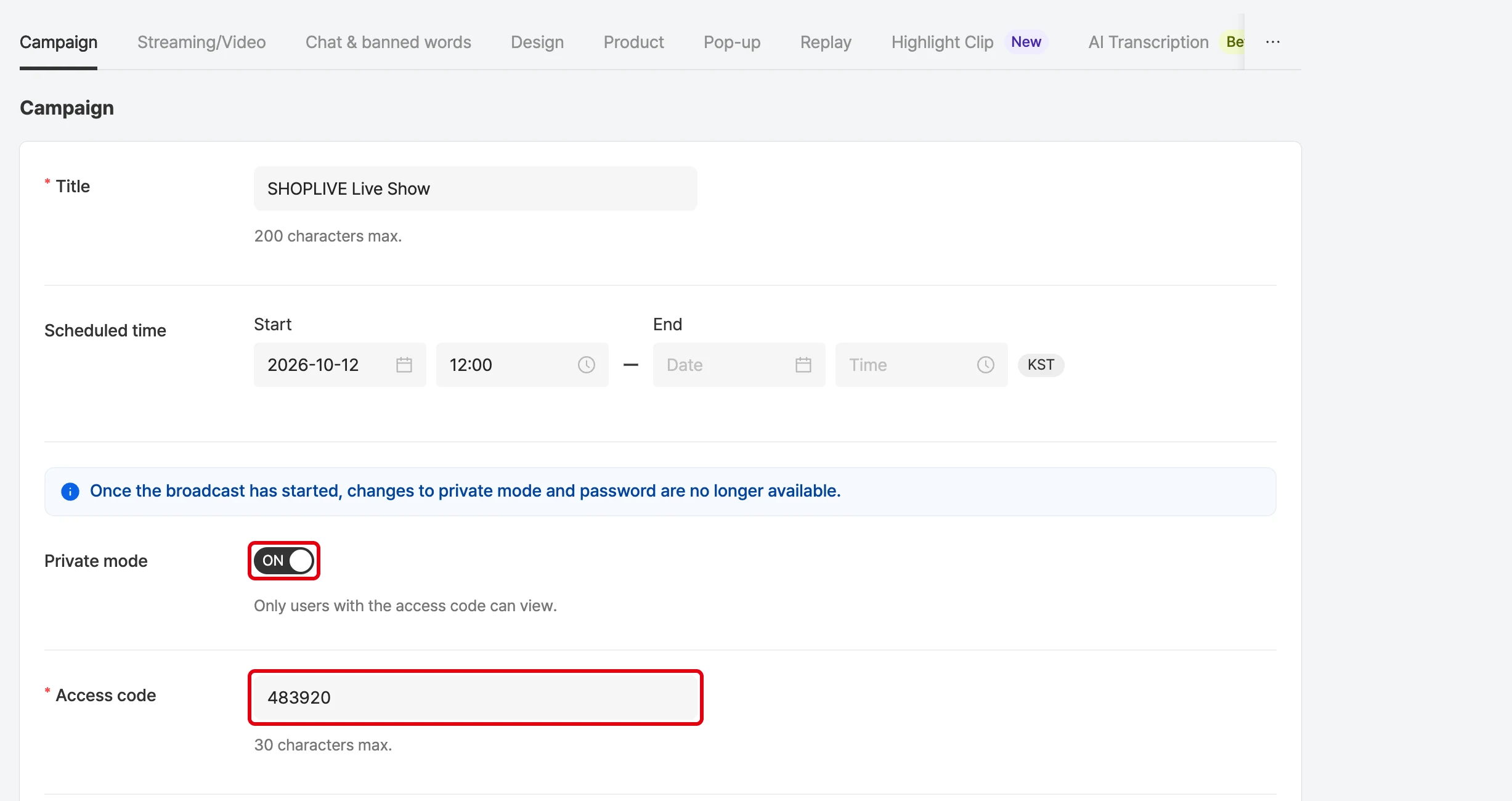The height and width of the screenshot is (801, 1512).
Task: Turn off the Private mode toggle
Action: pyautogui.click(x=284, y=561)
